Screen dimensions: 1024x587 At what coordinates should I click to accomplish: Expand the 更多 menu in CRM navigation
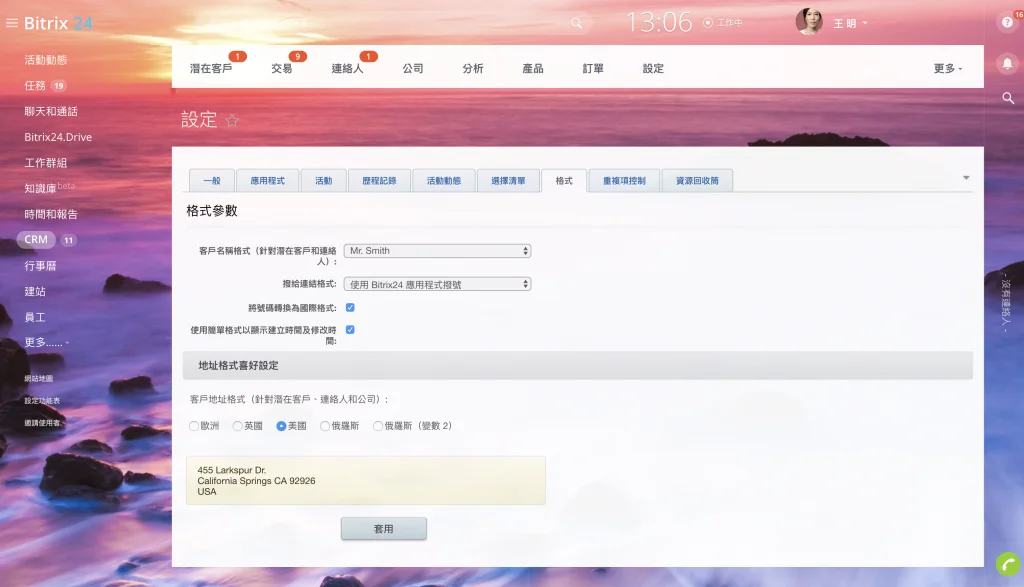[x=947, y=69]
